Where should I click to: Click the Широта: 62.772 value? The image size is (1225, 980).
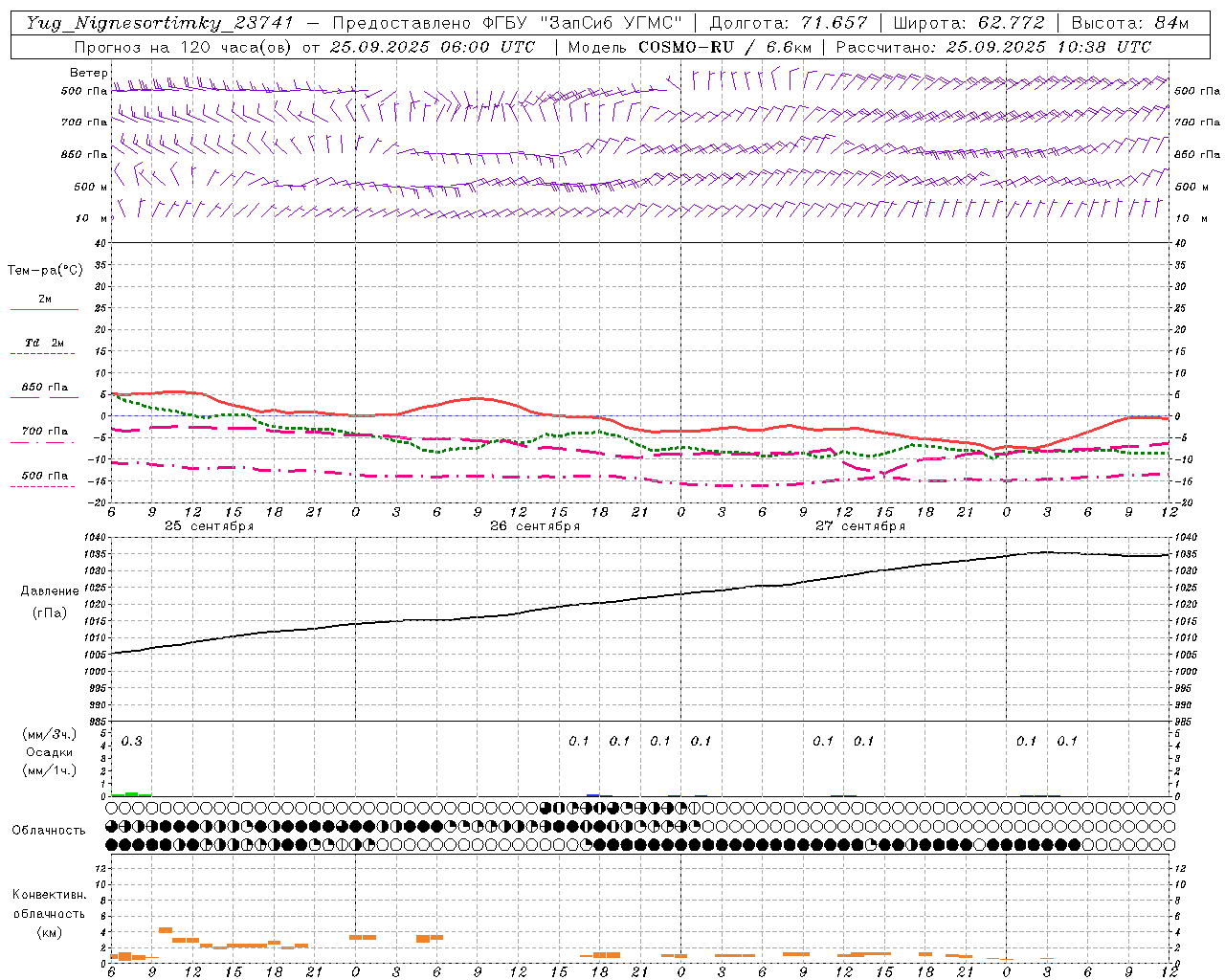click(x=969, y=23)
